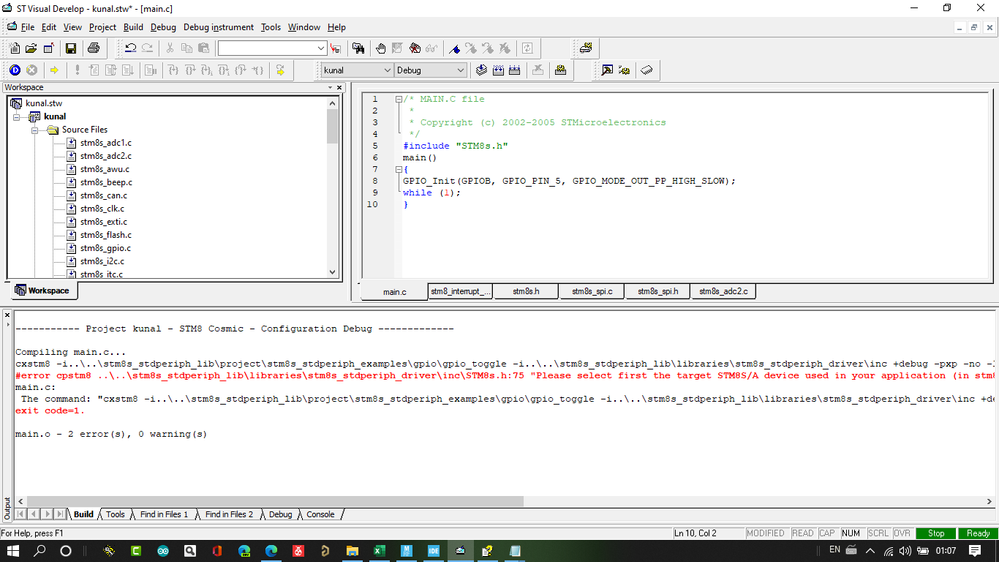Image resolution: width=999 pixels, height=562 pixels.
Task: Click the New file icon
Action: (x=14, y=48)
